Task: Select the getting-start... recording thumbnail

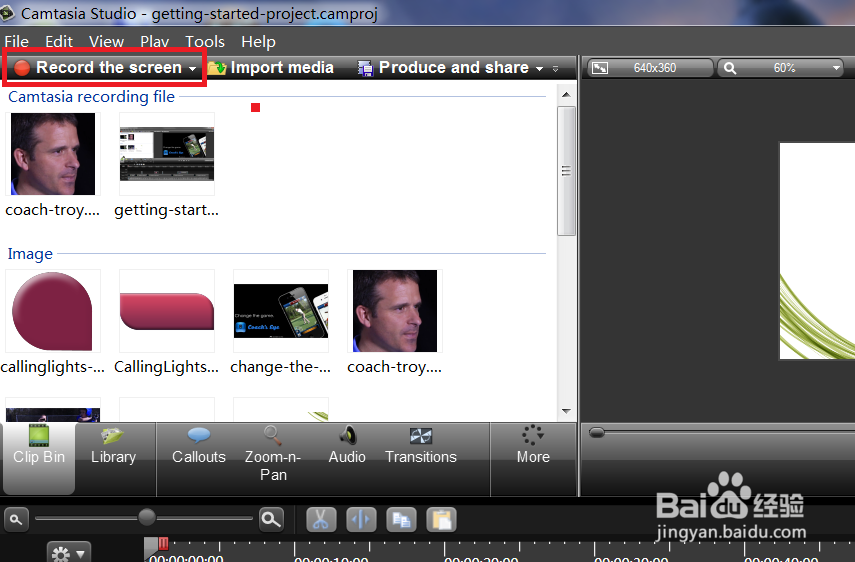Action: tap(167, 154)
